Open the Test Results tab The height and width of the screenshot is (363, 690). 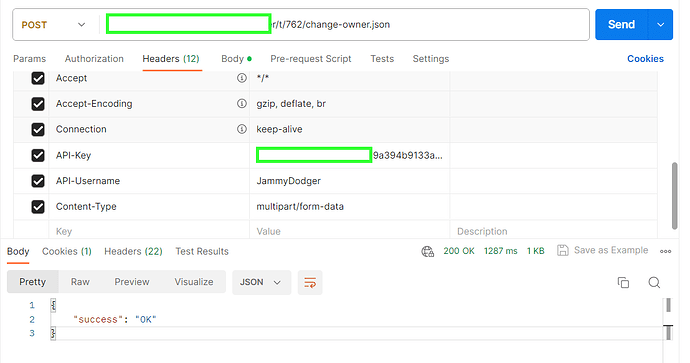[202, 251]
